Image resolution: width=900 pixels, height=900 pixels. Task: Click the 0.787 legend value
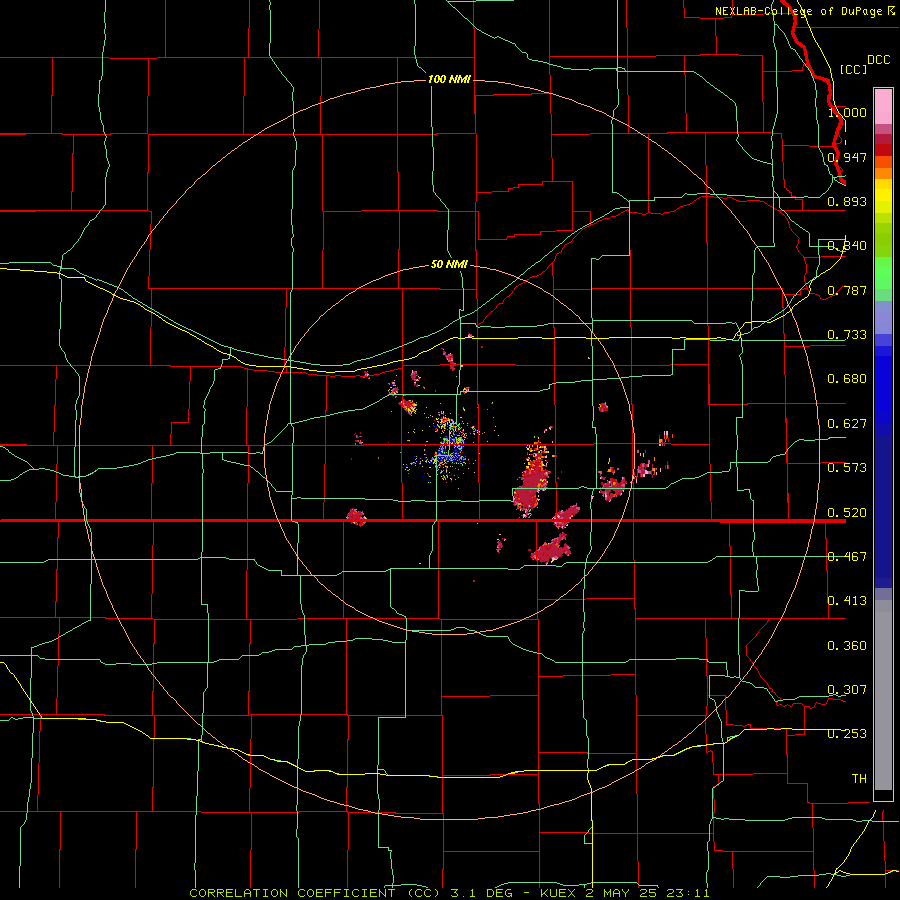pos(847,290)
